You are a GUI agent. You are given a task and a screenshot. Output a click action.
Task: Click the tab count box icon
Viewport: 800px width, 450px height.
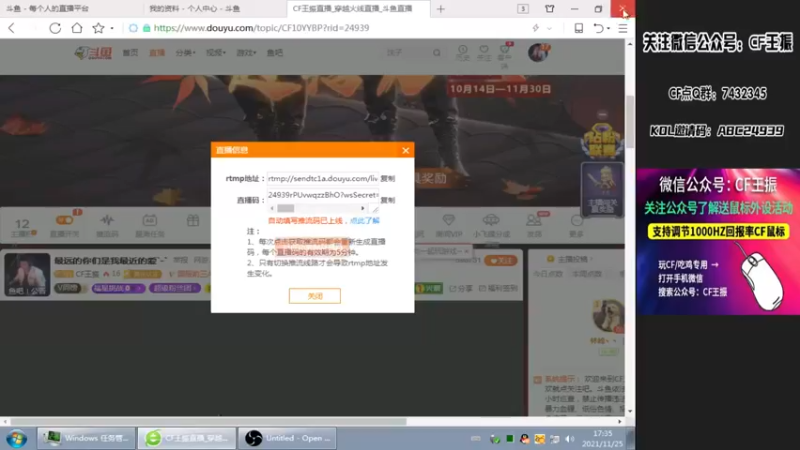(523, 9)
